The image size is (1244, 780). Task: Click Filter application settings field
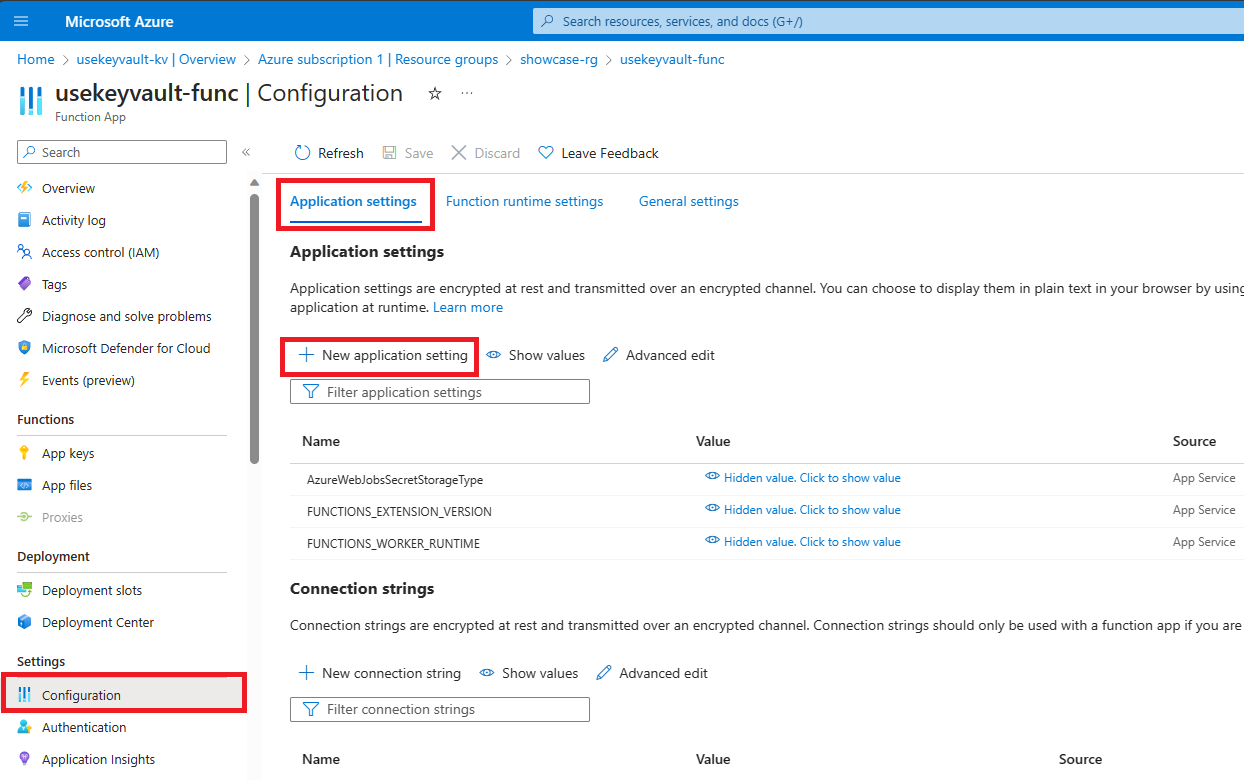[440, 392]
